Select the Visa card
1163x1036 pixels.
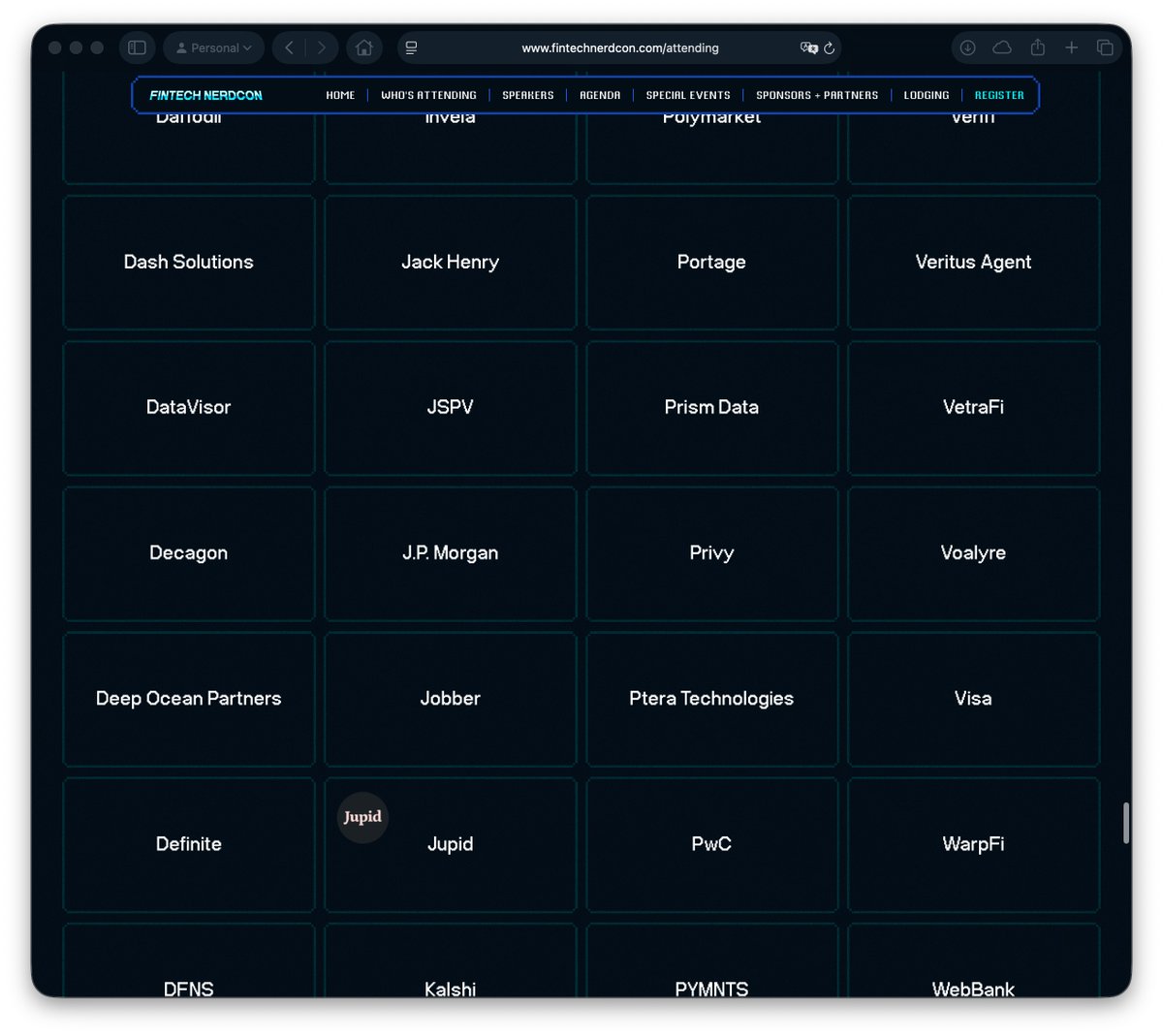(x=974, y=699)
